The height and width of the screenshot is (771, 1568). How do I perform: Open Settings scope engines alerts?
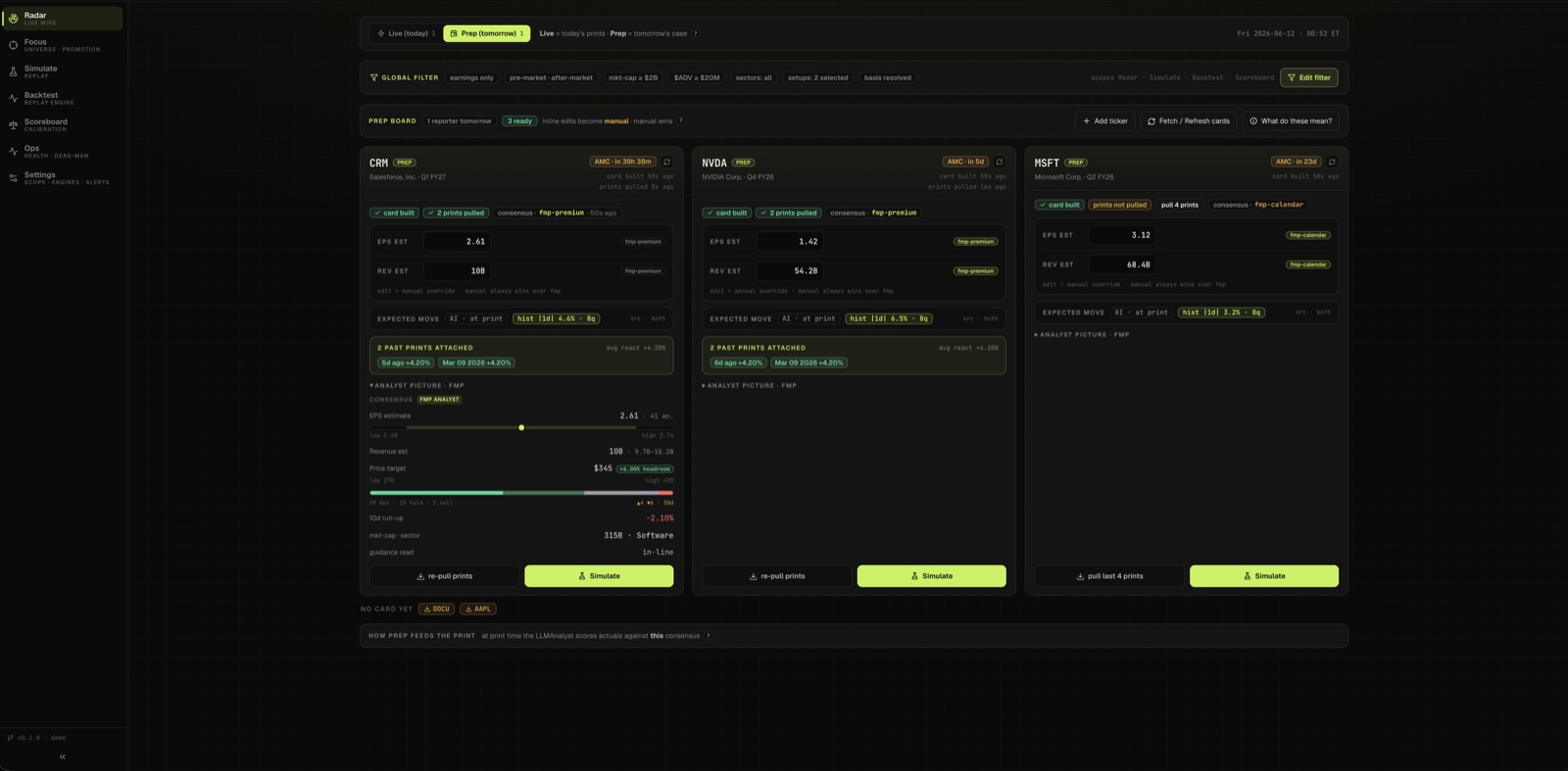(64, 177)
